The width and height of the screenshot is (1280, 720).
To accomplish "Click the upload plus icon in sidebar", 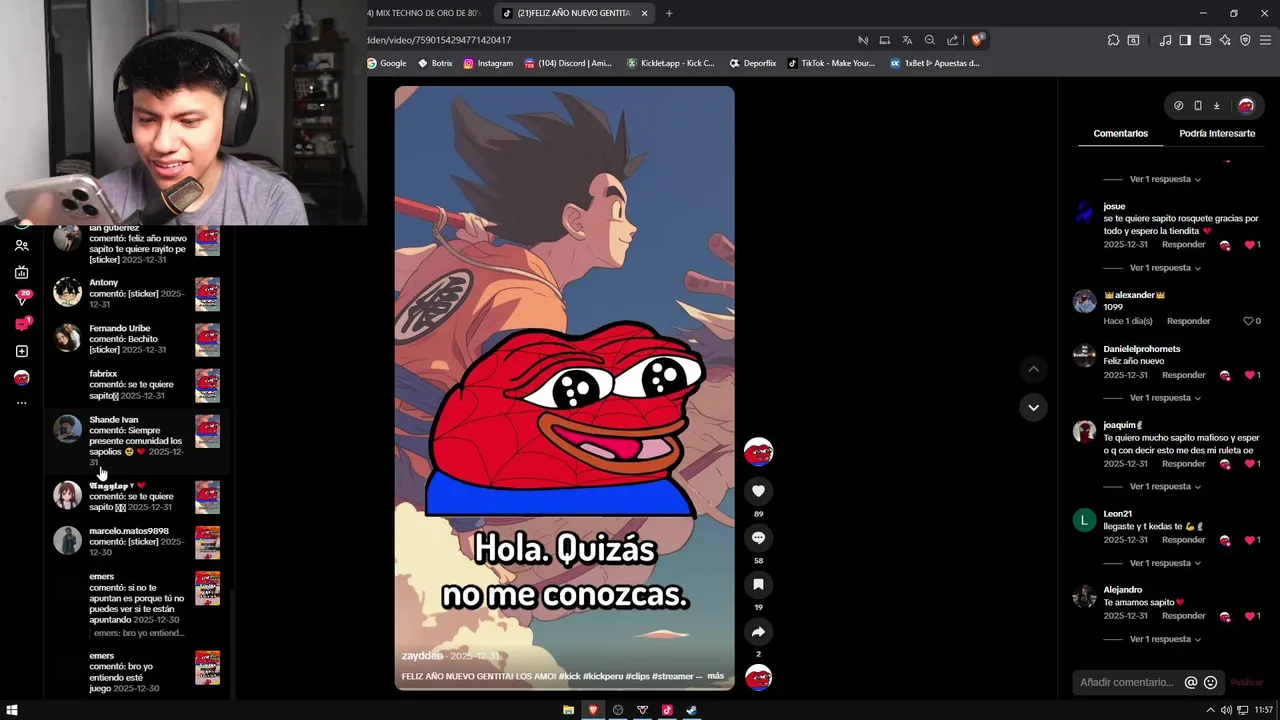I will point(22,351).
